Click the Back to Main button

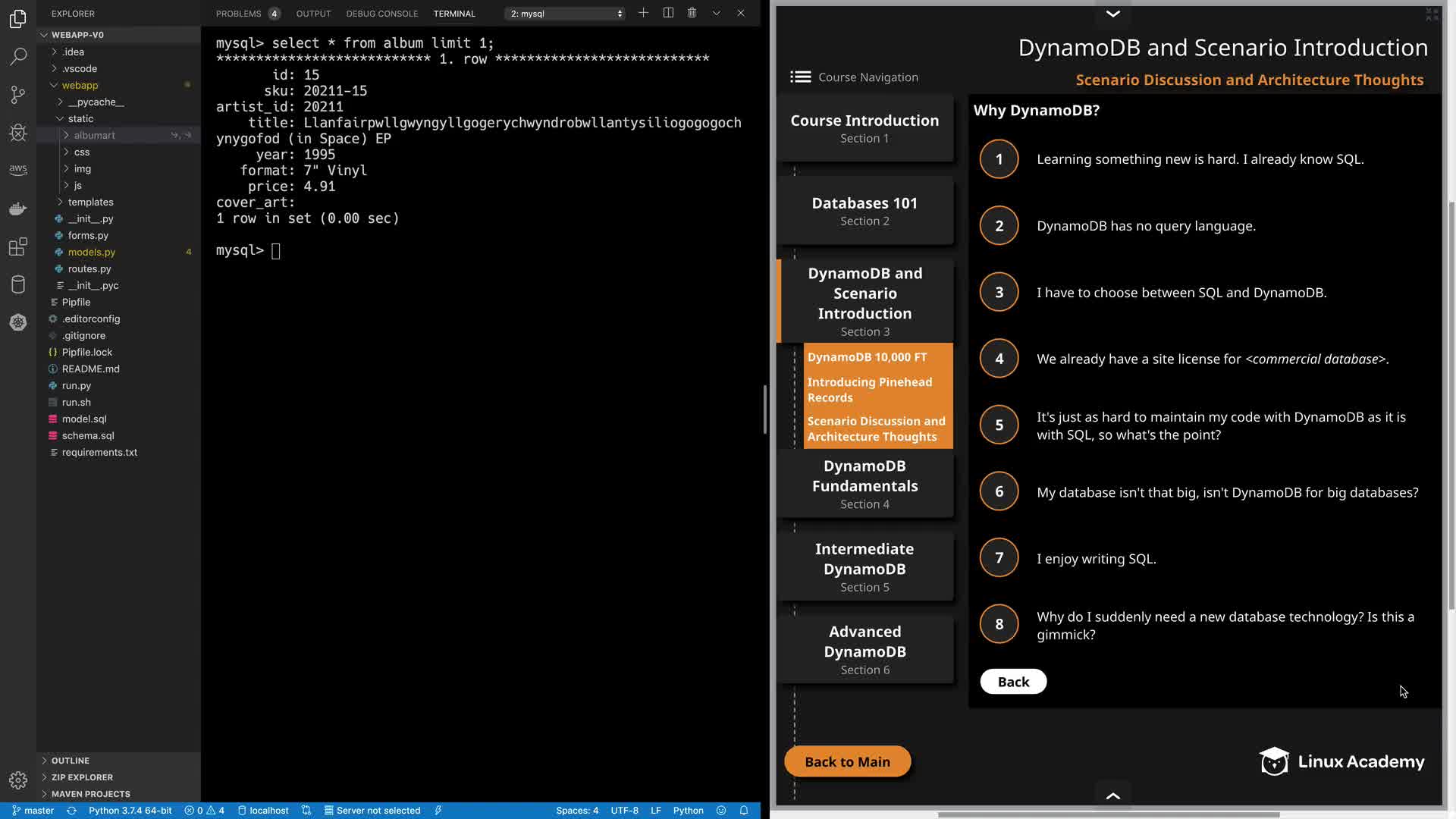click(847, 761)
